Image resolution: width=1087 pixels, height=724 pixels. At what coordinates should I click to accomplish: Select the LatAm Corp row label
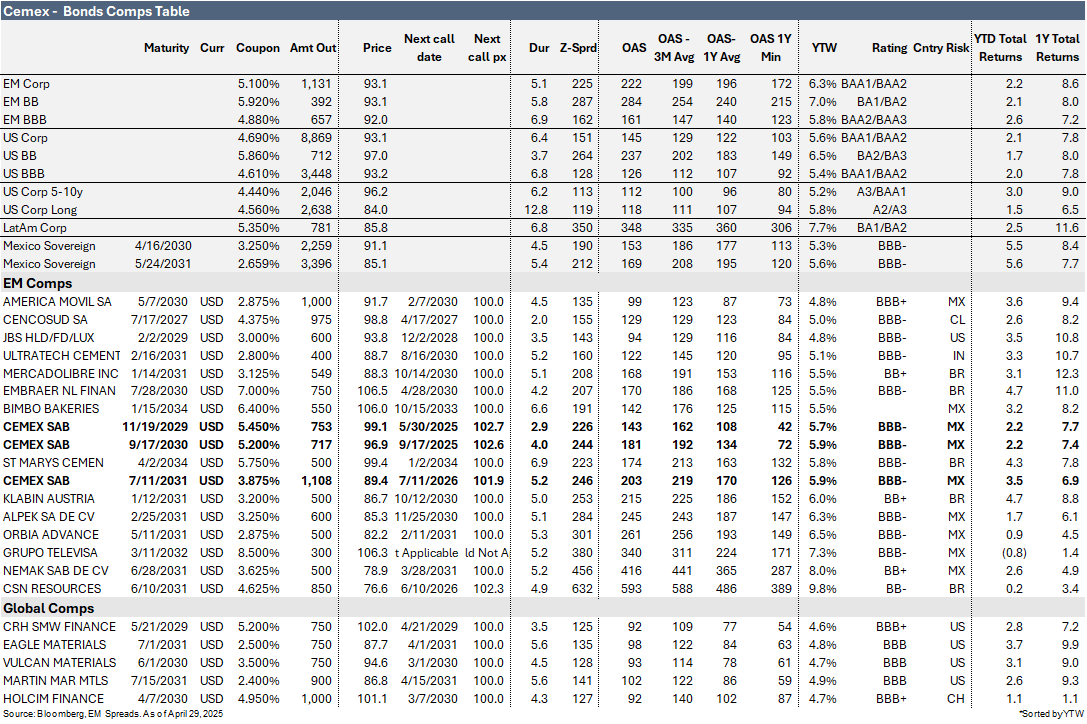(35, 228)
